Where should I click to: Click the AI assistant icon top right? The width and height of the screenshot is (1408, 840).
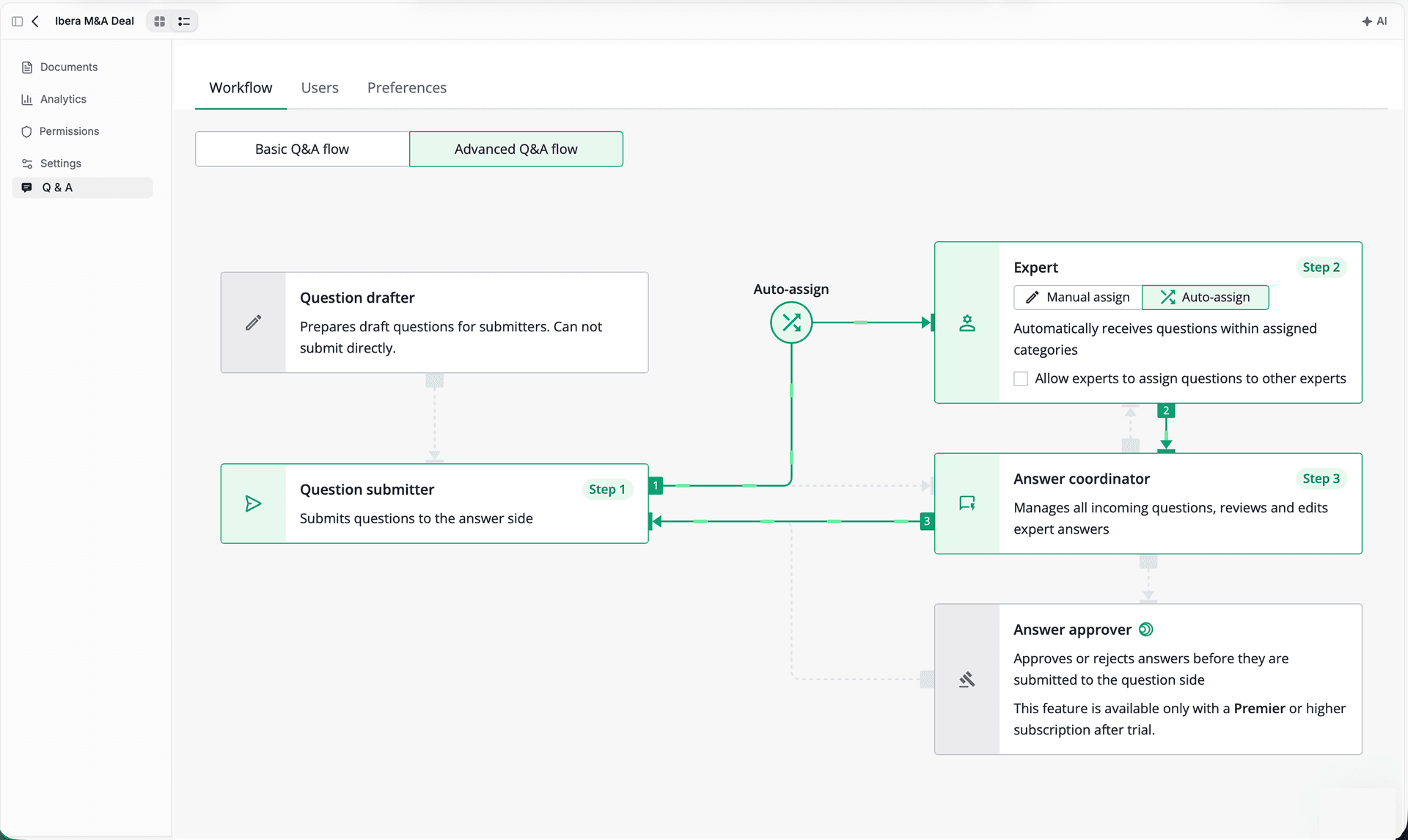tap(1375, 21)
